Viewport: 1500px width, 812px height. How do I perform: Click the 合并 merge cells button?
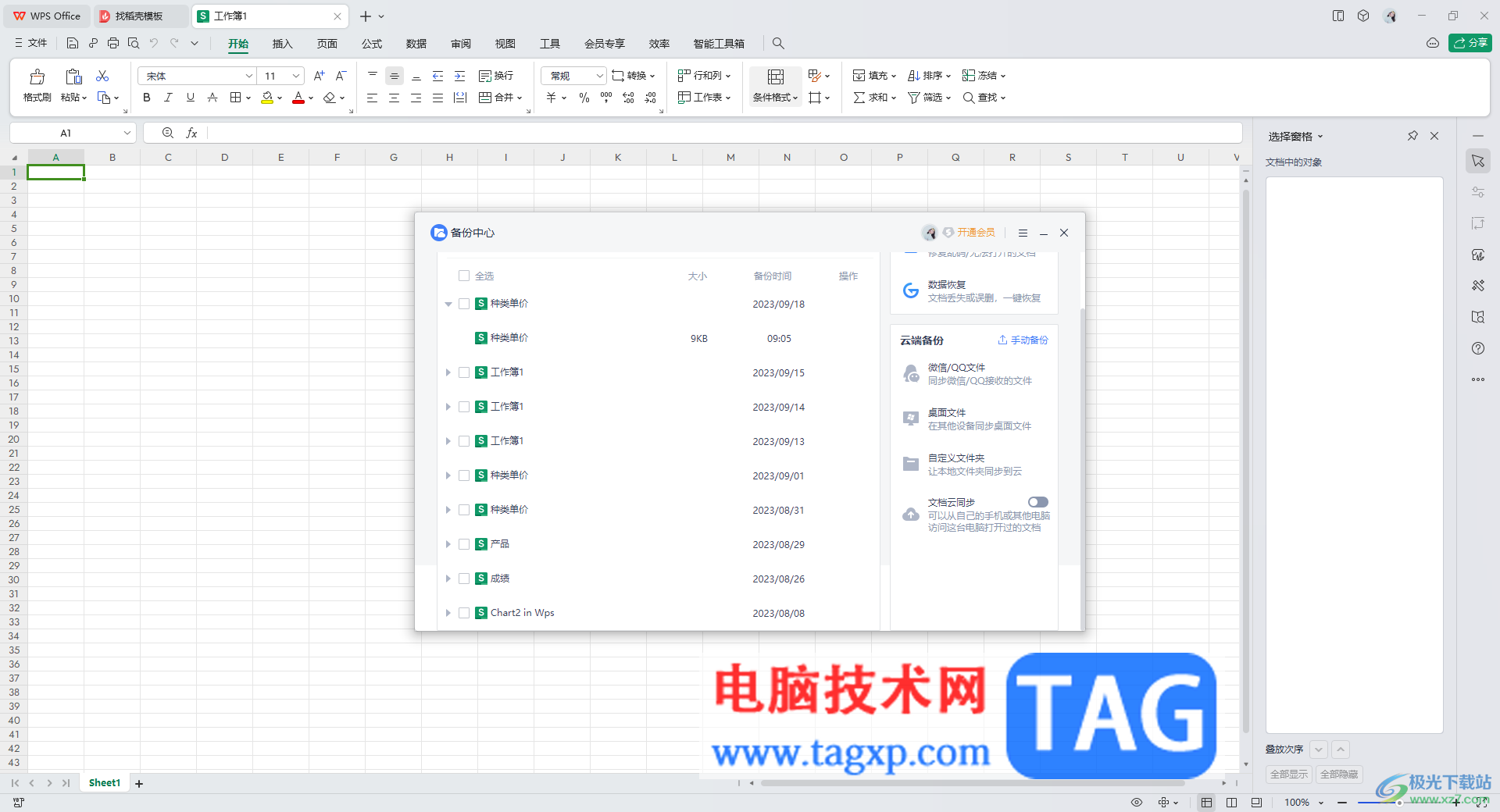(500, 98)
